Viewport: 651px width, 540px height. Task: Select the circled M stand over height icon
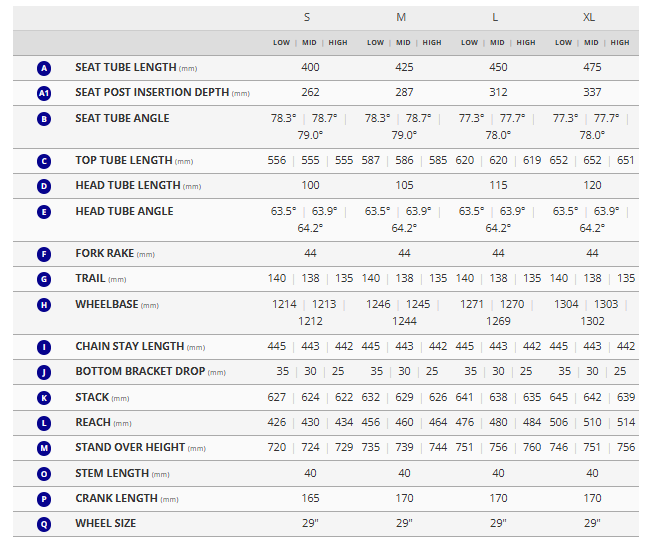point(44,449)
